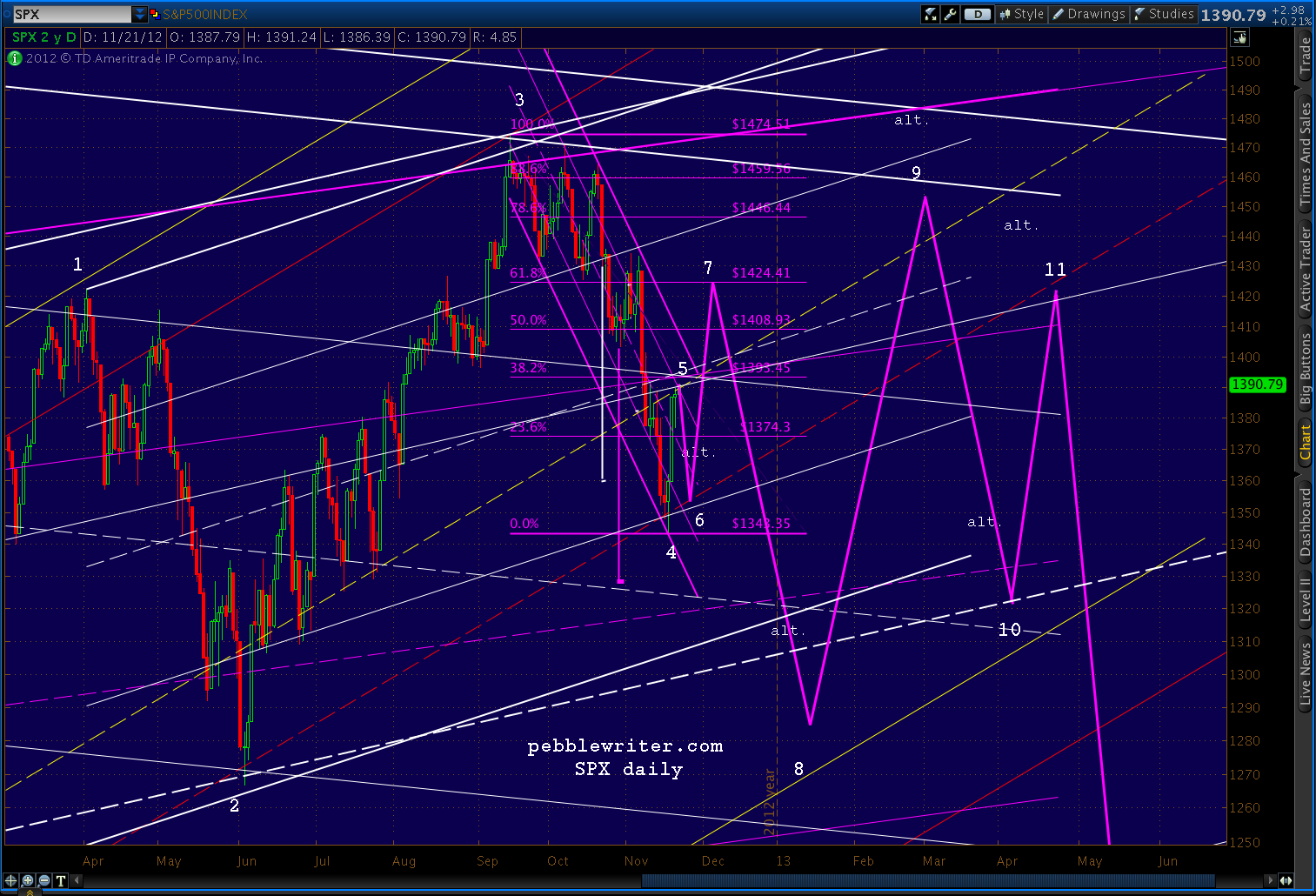Click the 'Sep' label on the time axis

[487, 861]
